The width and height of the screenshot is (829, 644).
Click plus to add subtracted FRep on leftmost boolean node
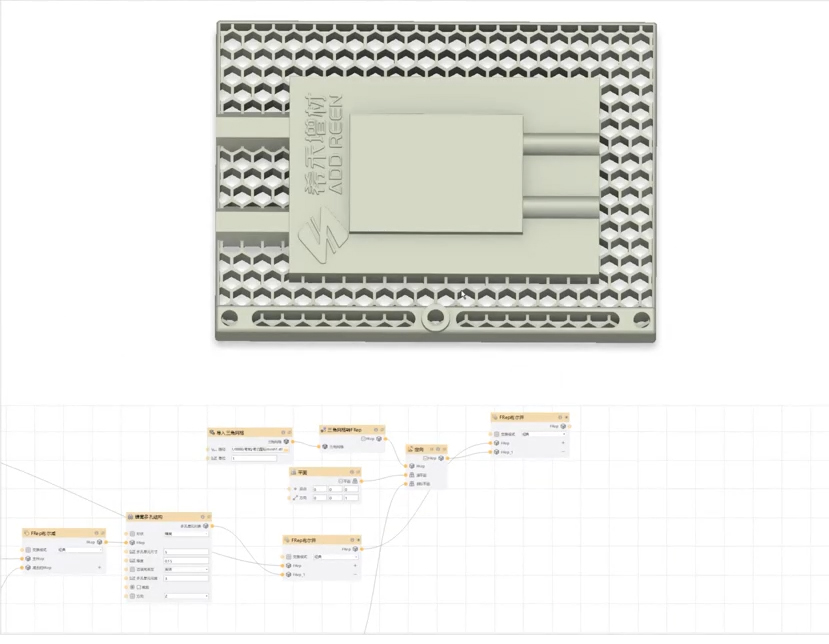(99, 567)
